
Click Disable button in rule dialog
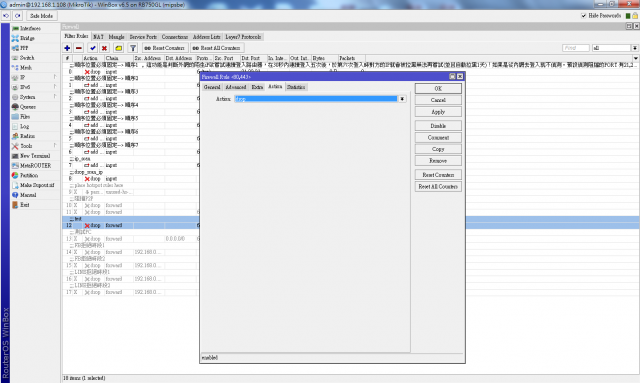[438, 126]
